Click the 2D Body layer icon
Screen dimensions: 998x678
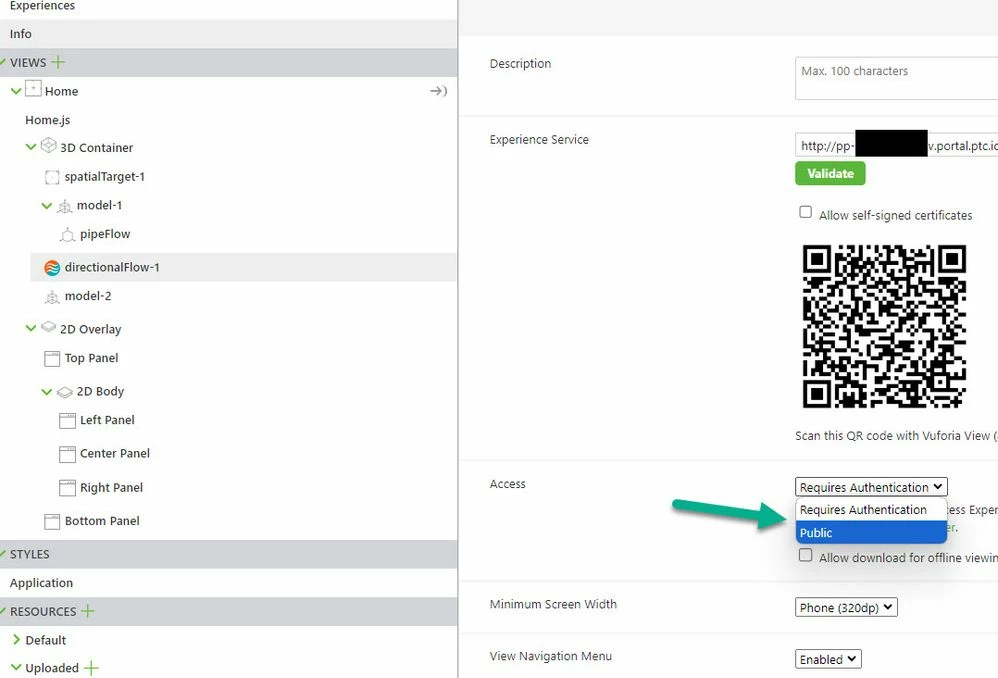click(x=64, y=392)
